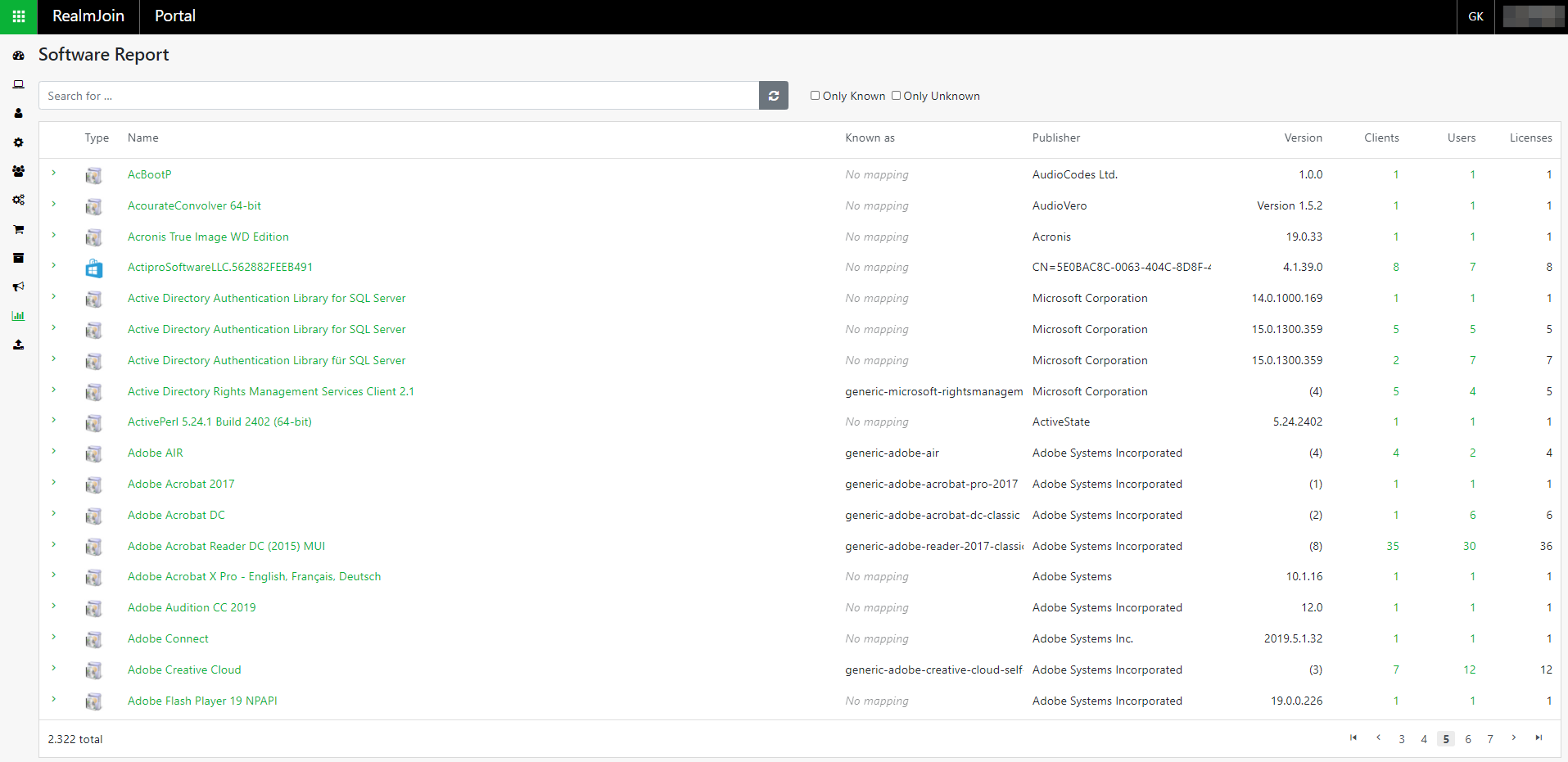Enable the Only Unknown checkbox
Viewport: 1568px width, 762px height.
coord(896,96)
